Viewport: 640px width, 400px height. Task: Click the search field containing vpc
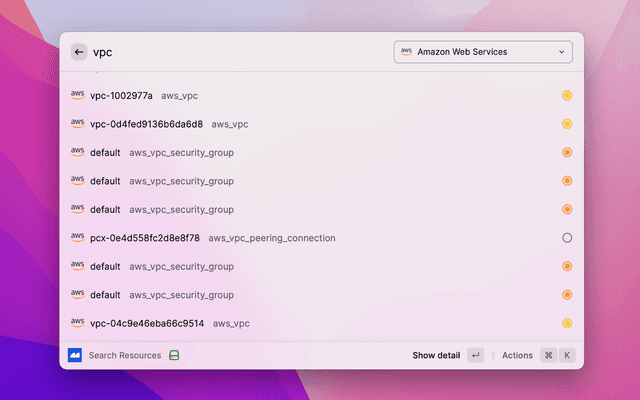[230, 52]
